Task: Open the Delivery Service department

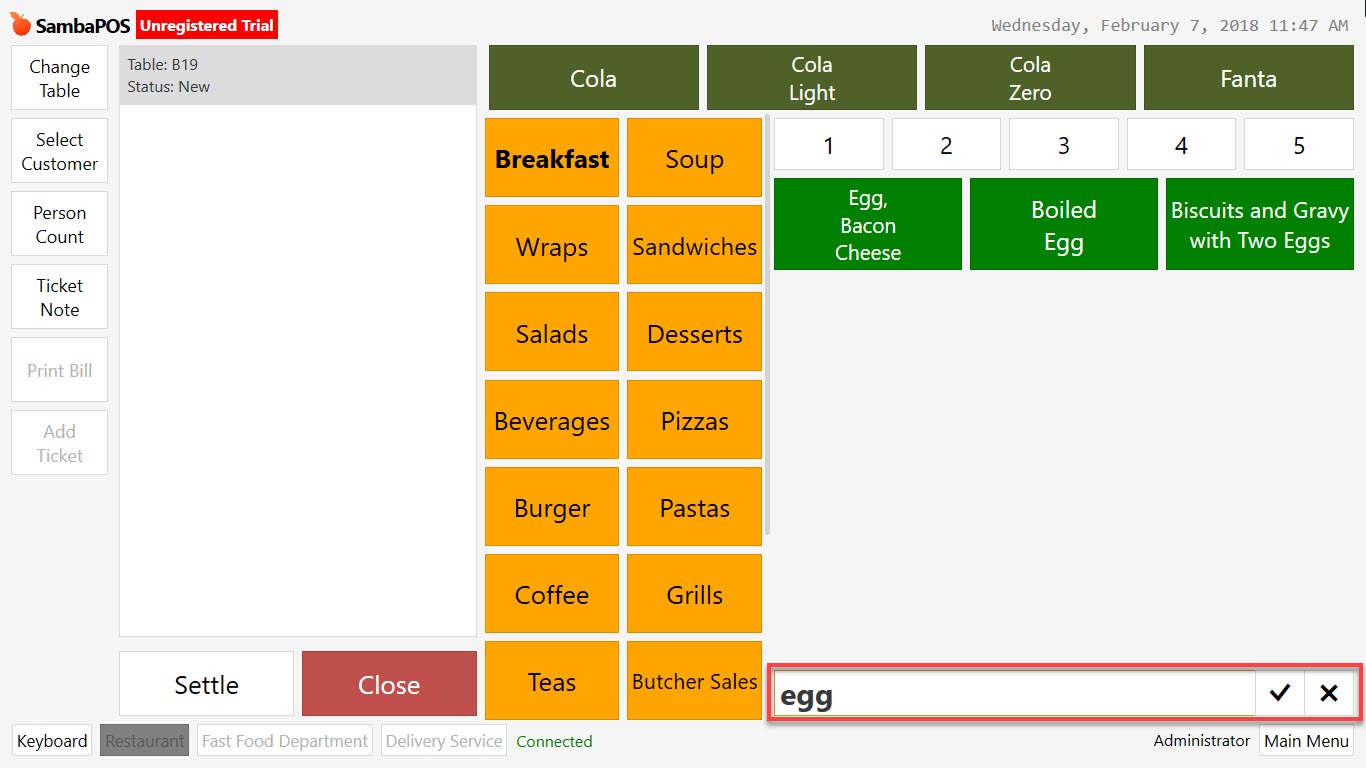Action: (443, 741)
